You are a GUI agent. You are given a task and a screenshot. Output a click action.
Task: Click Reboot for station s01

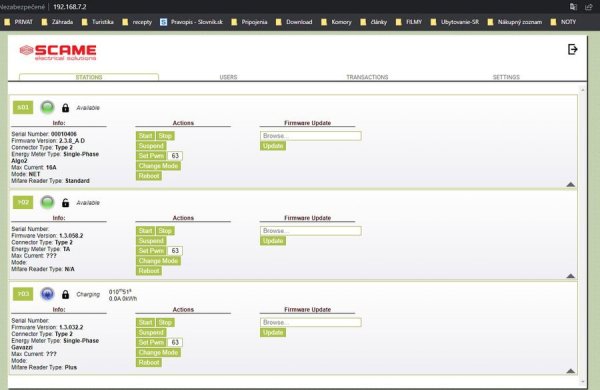149,176
